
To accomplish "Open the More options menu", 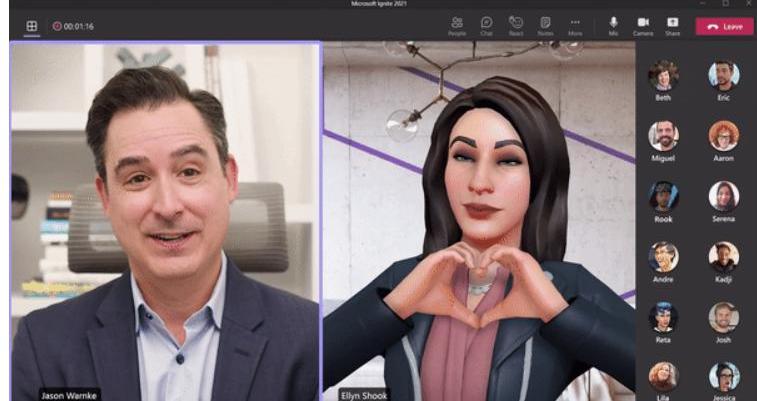I will point(575,26).
